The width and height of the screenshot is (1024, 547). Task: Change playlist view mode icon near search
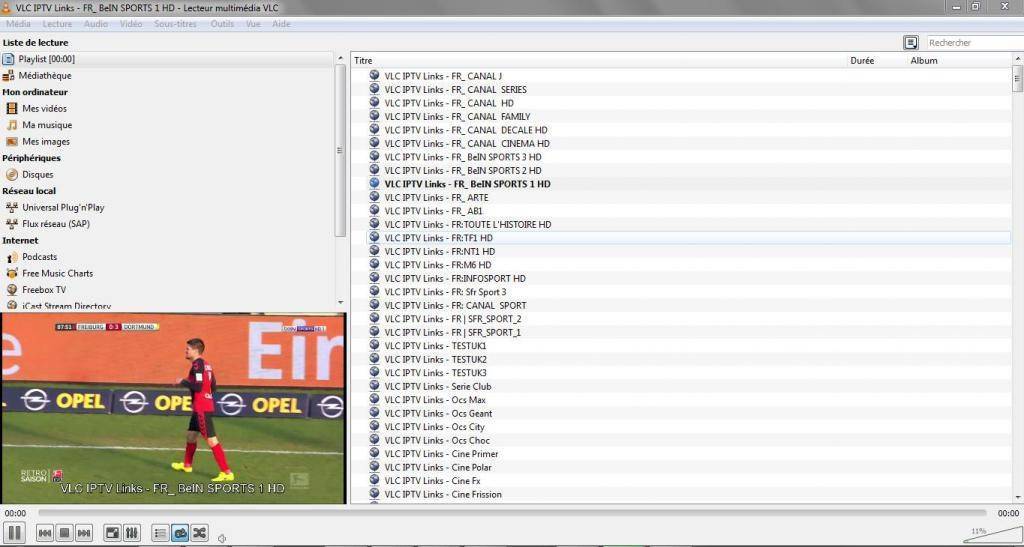[911, 43]
